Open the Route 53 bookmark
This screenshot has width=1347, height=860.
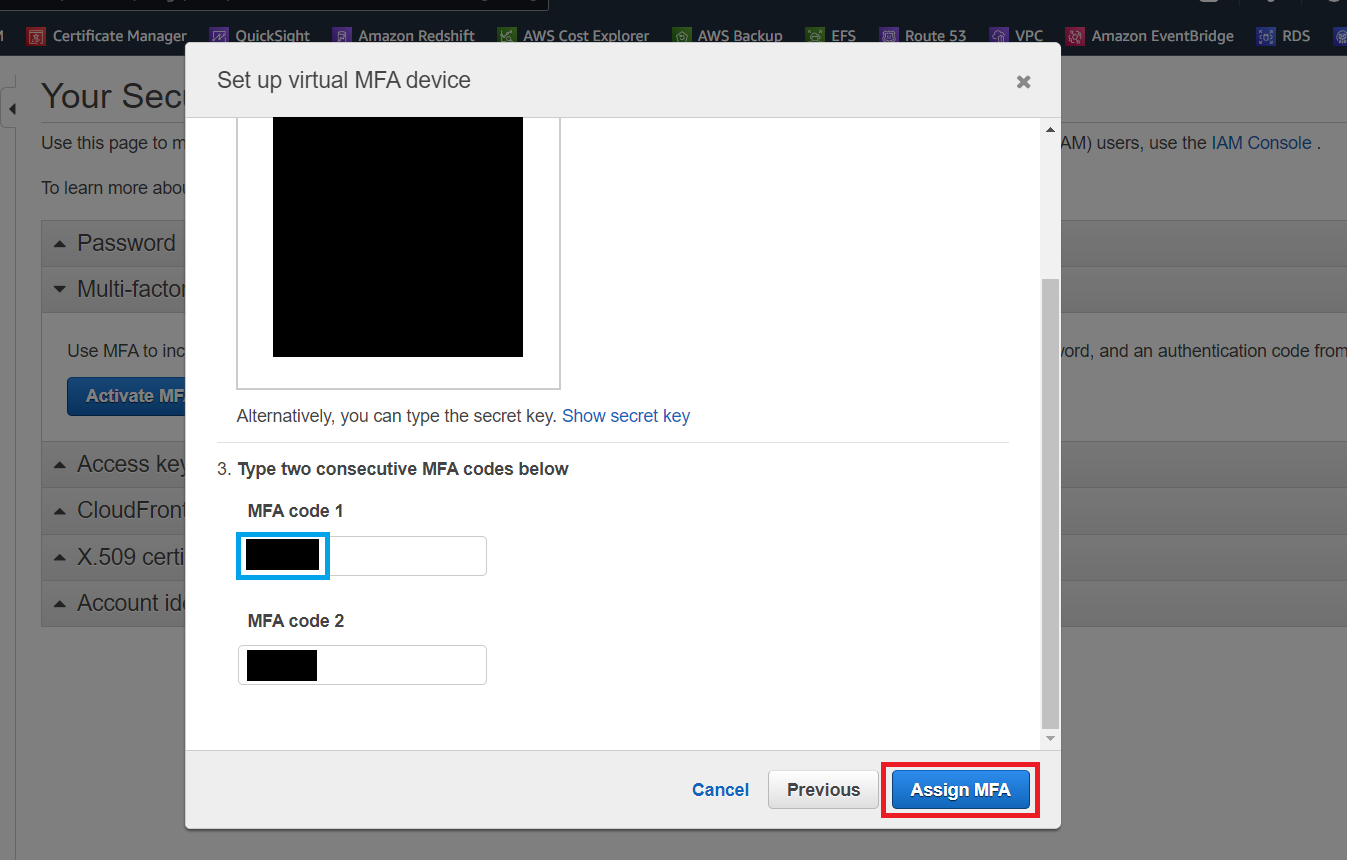pos(923,35)
